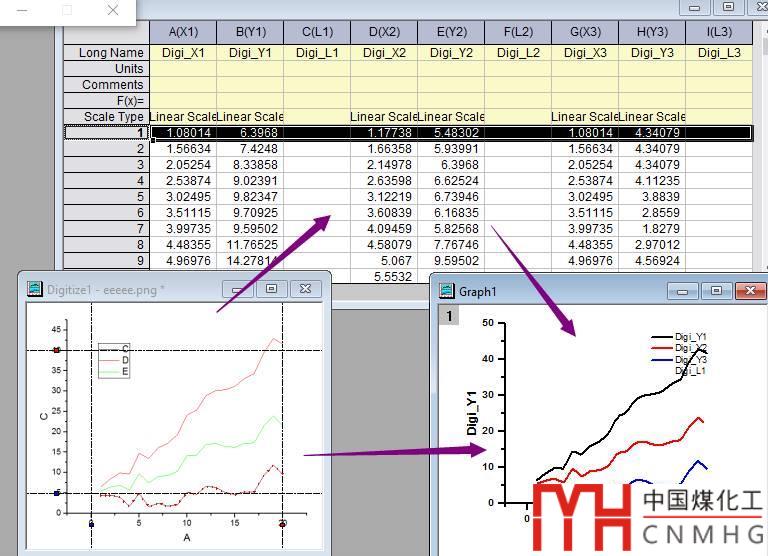Select column header F(L2)
The image size is (768, 556).
[x=518, y=32]
